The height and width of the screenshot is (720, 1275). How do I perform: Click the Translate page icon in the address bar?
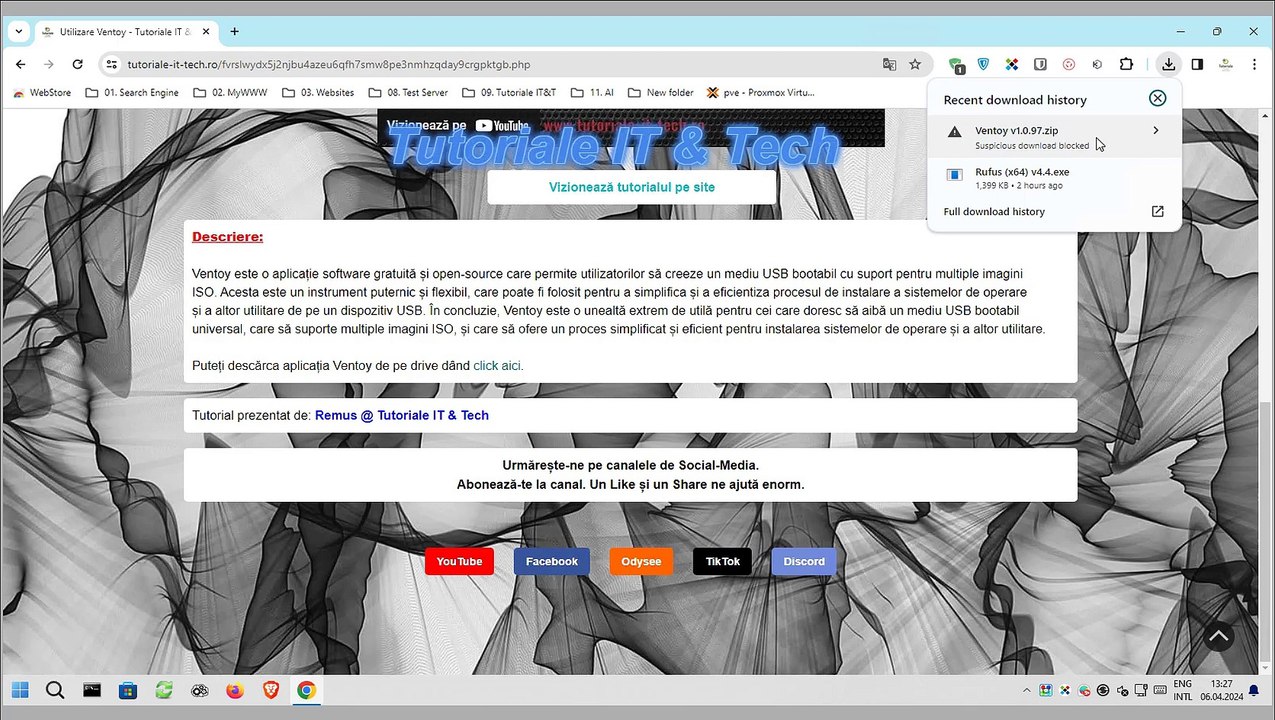889,64
